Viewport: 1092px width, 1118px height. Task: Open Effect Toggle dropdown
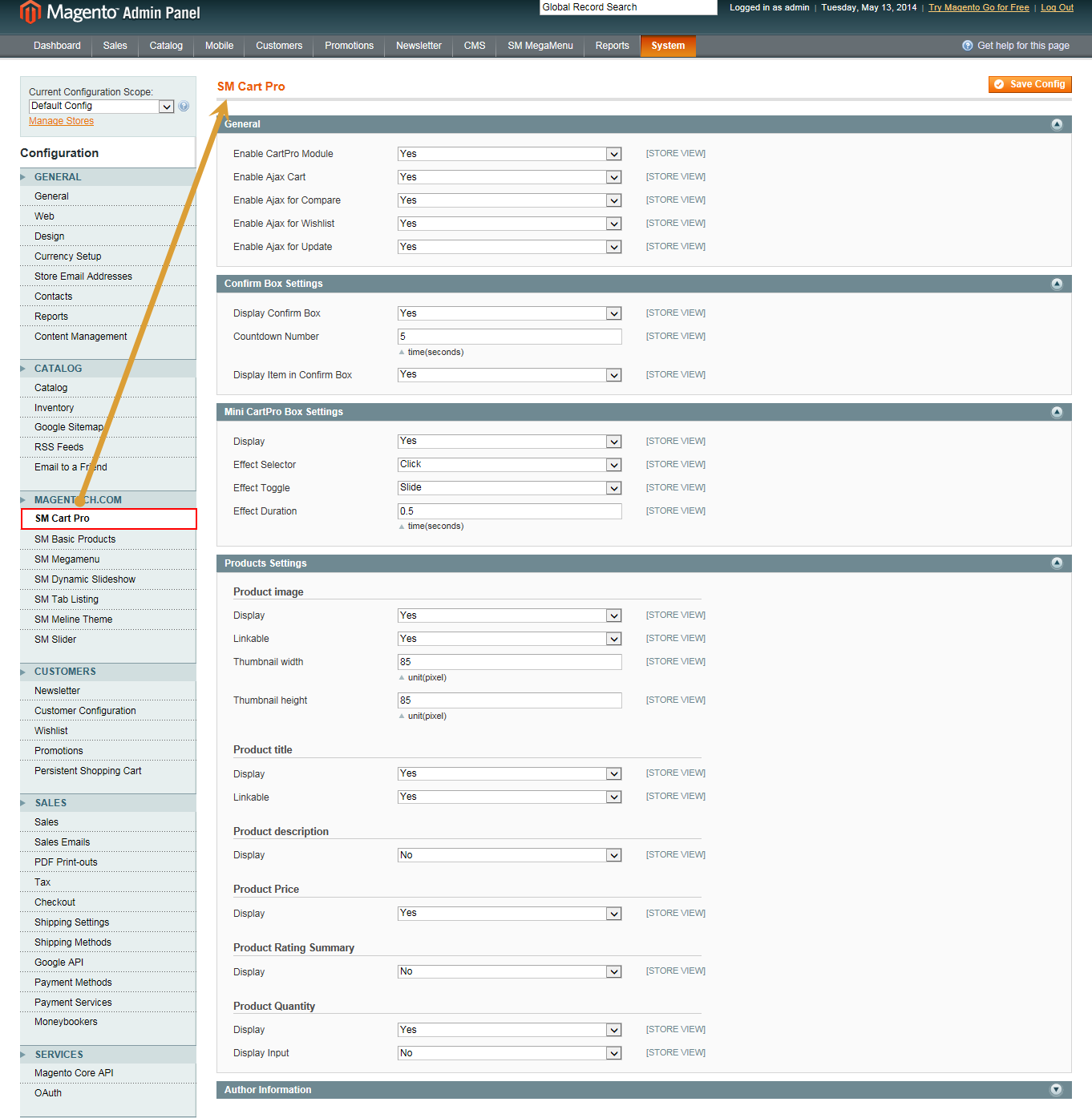[x=510, y=488]
